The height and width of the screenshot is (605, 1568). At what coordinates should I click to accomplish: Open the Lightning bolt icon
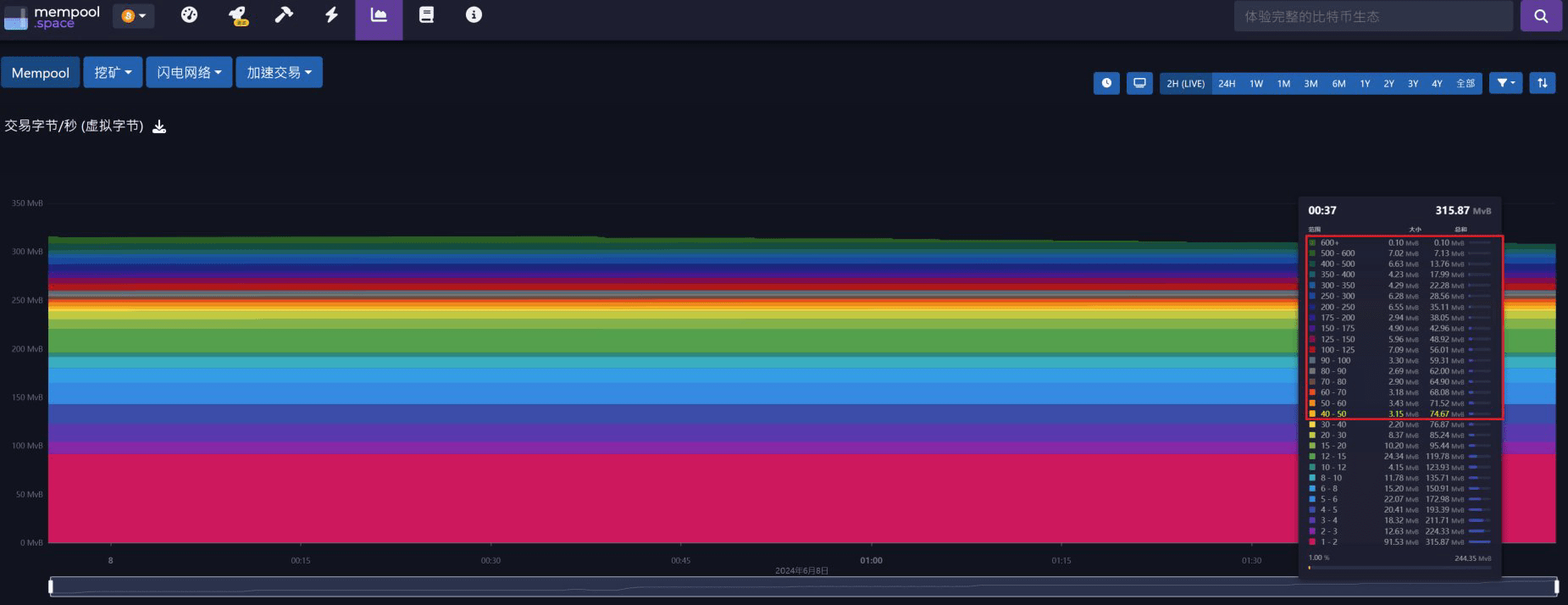click(x=331, y=14)
